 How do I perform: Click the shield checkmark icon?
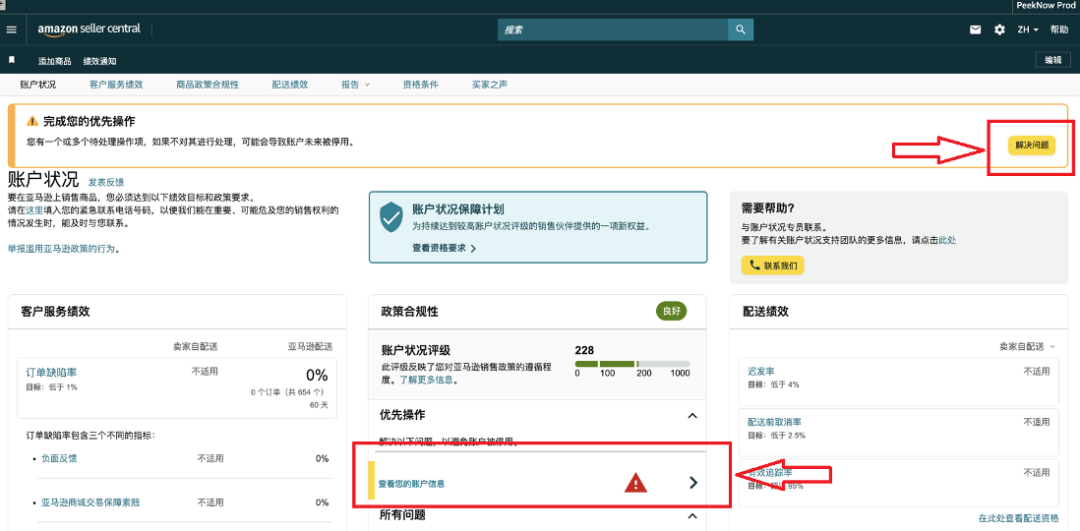391,217
